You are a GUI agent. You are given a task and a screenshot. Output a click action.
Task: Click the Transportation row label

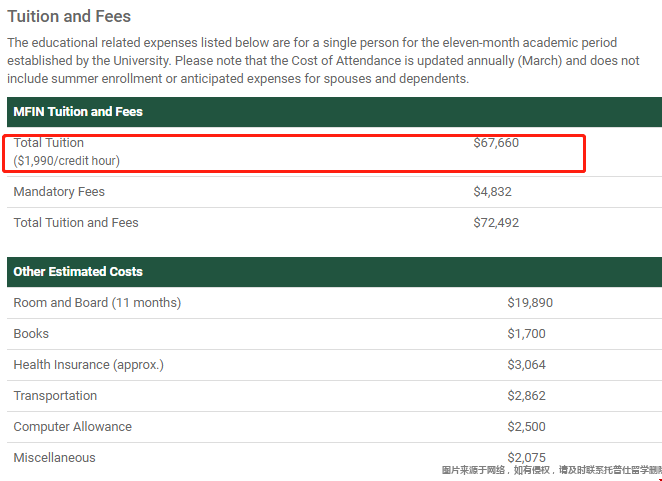(55, 396)
